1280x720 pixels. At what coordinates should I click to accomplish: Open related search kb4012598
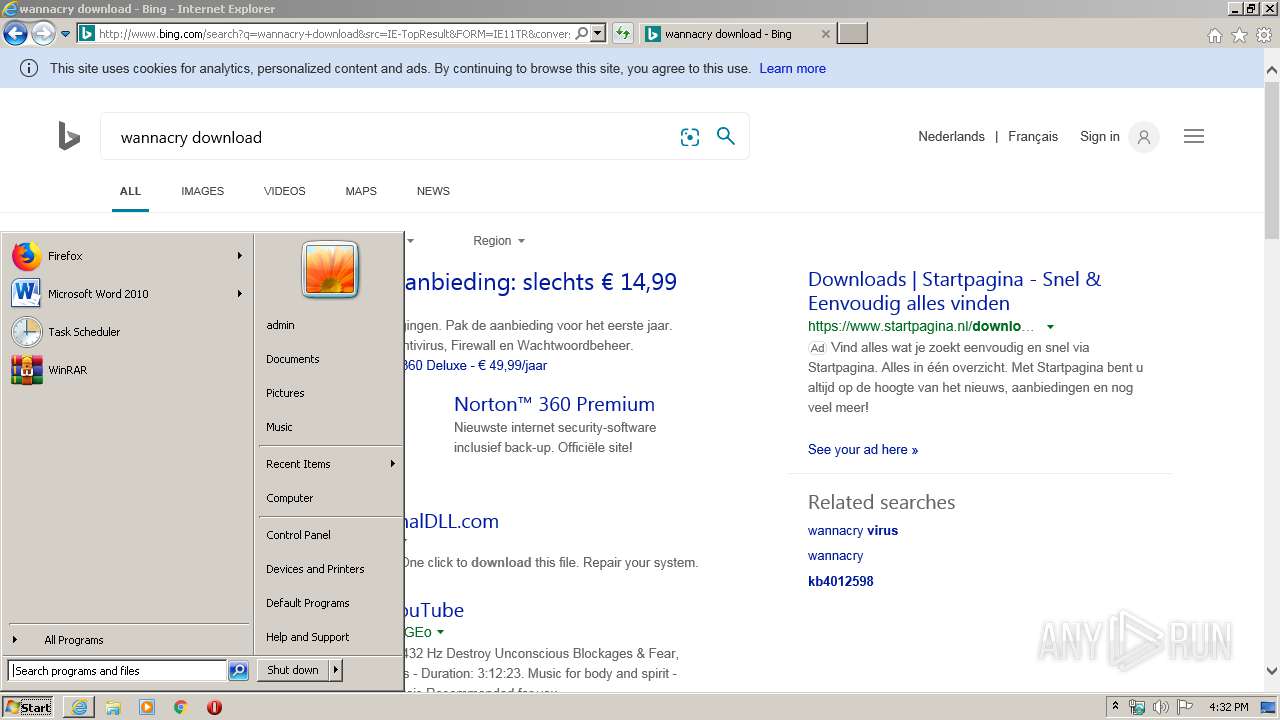(840, 581)
